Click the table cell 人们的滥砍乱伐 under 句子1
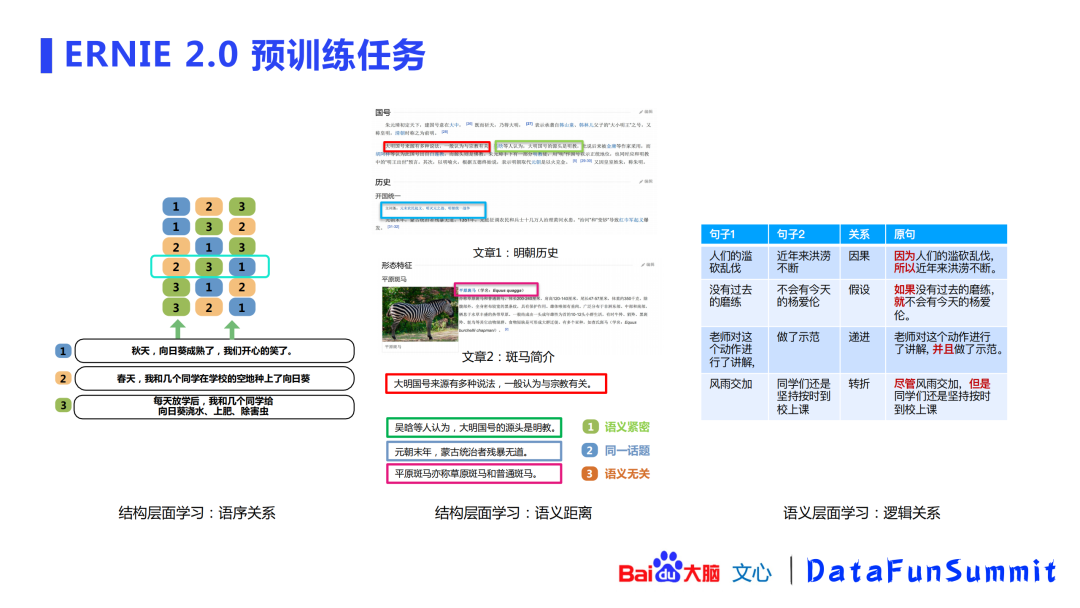This screenshot has width=1080, height=608. (x=734, y=262)
